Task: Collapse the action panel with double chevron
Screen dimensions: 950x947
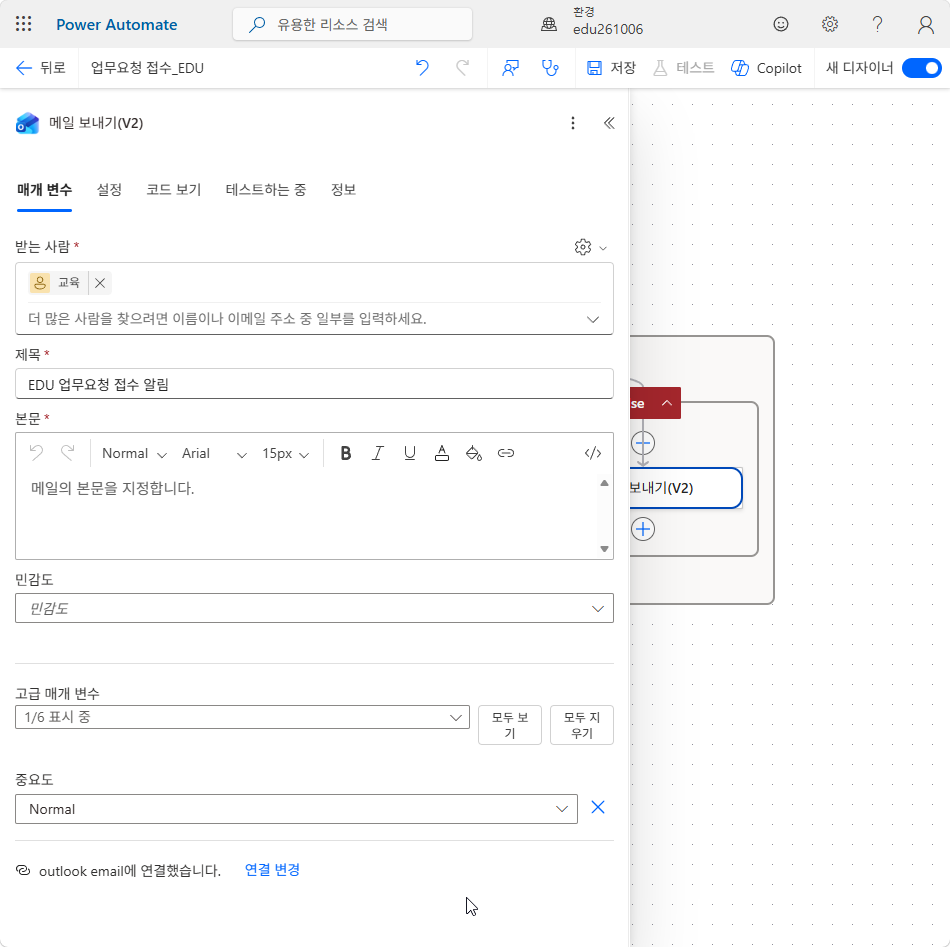Action: (609, 123)
